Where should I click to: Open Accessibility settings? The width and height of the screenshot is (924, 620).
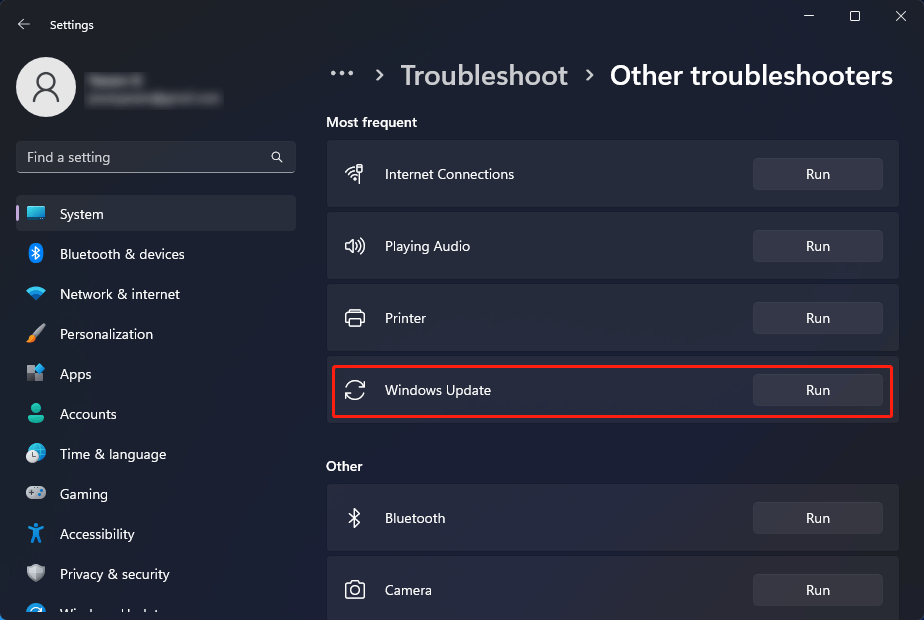[x=156, y=534]
